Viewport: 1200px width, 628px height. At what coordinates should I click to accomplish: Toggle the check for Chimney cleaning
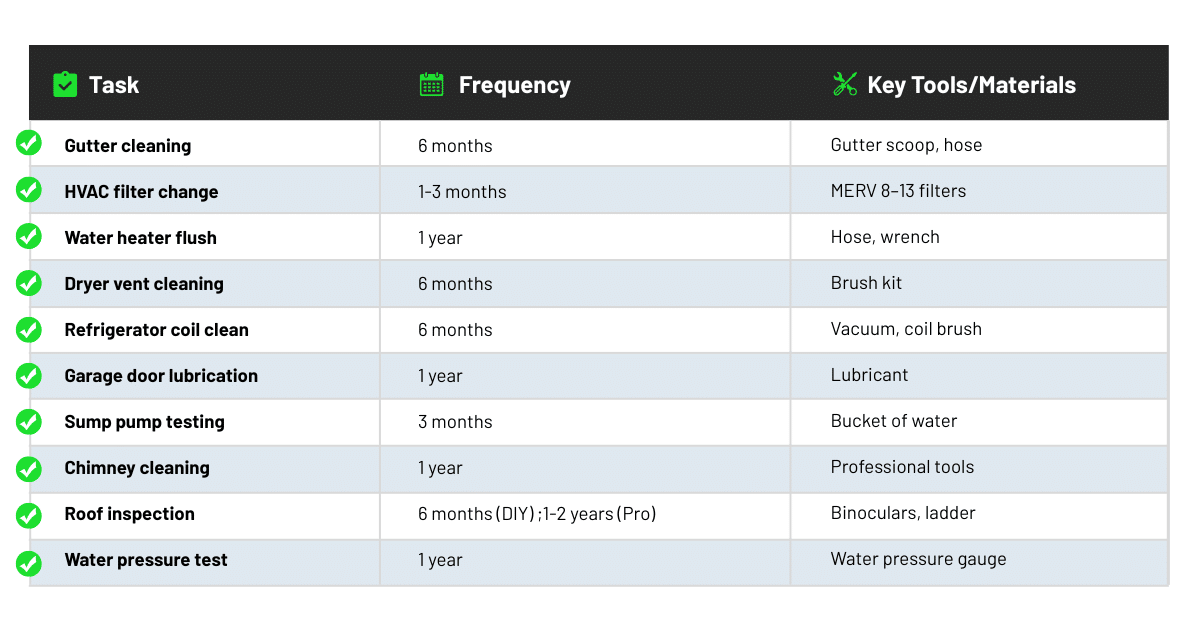click(29, 468)
